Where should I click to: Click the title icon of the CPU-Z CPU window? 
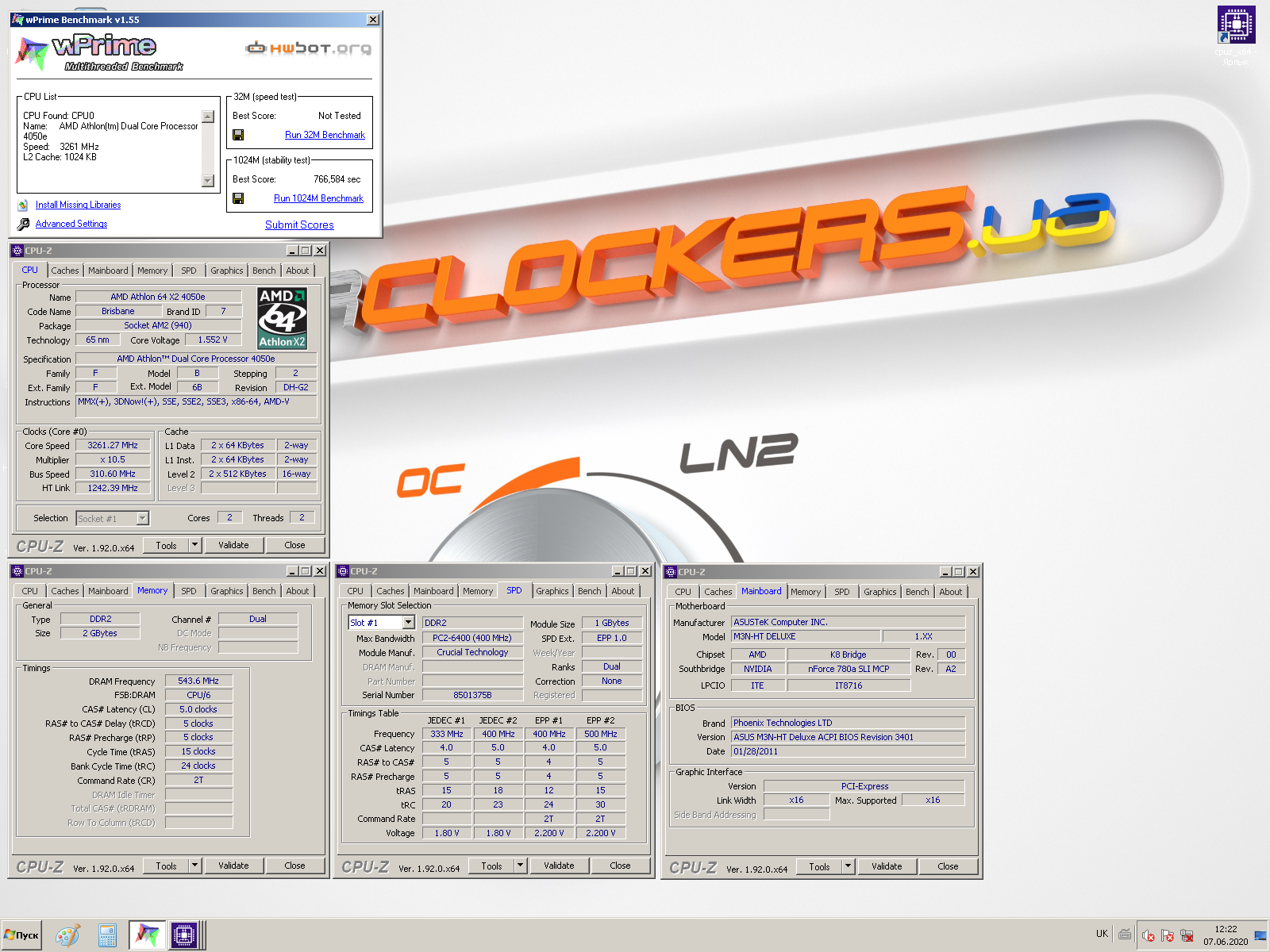17,251
